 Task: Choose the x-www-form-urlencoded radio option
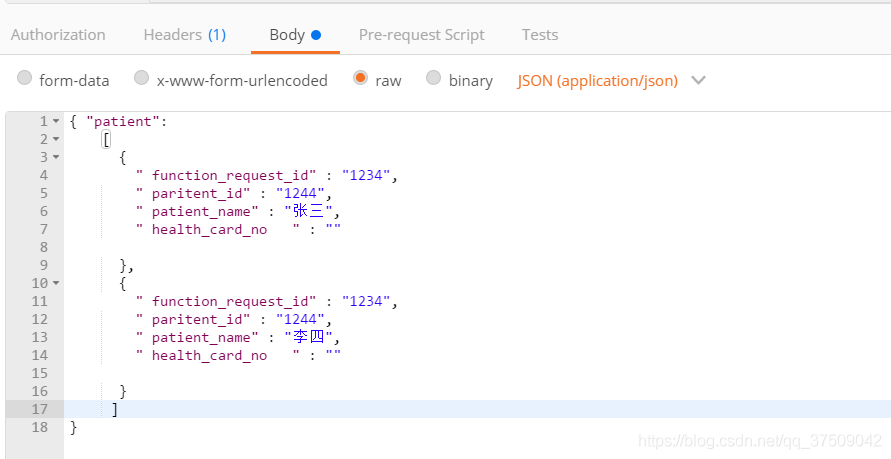point(141,77)
